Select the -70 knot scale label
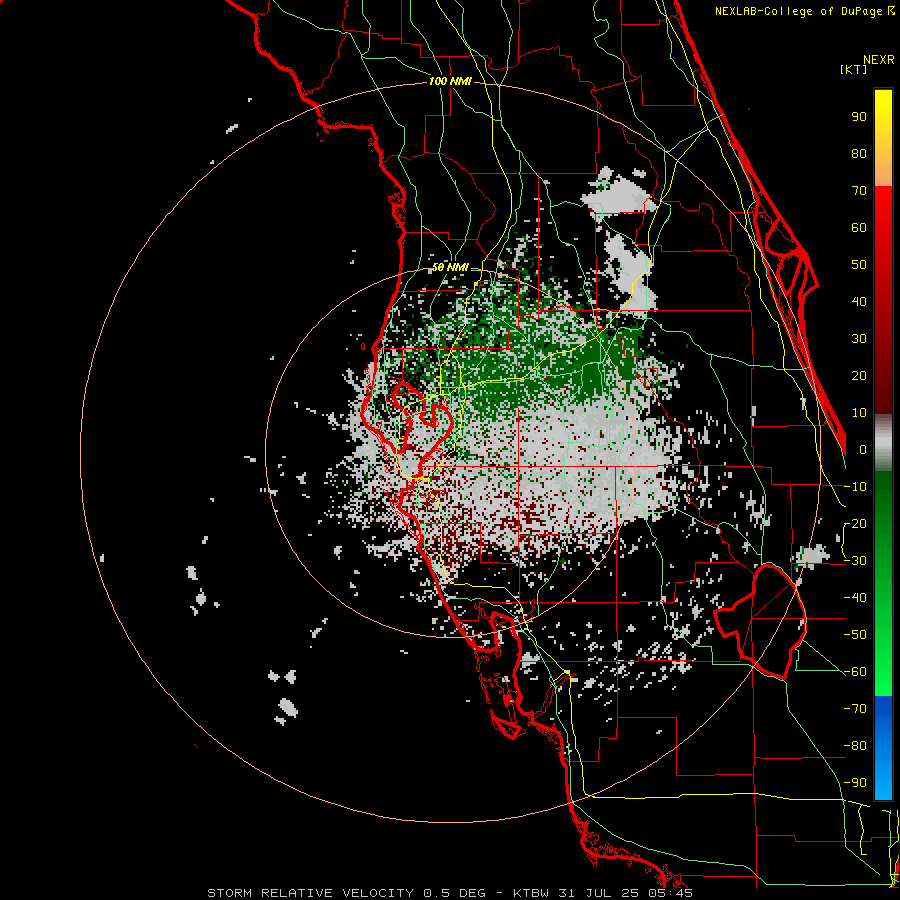 [x=855, y=709]
